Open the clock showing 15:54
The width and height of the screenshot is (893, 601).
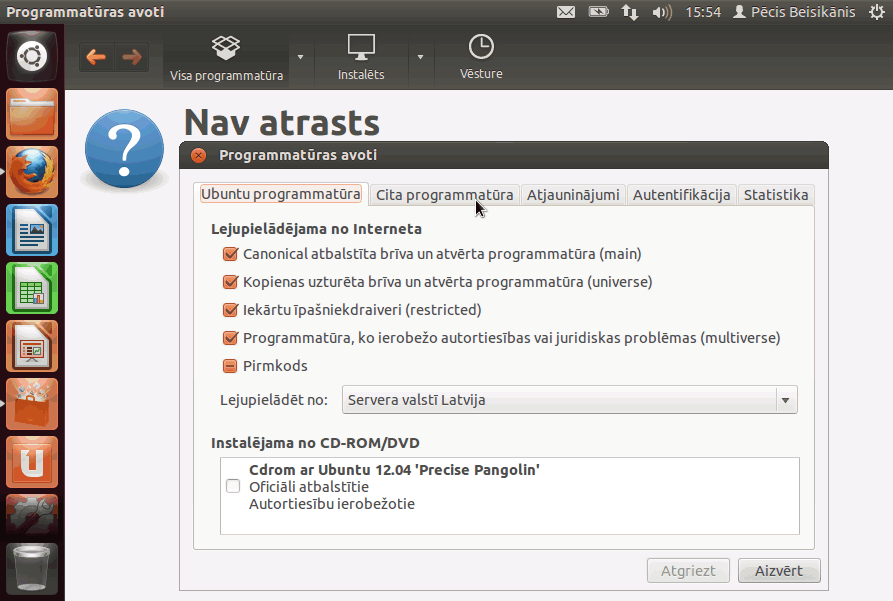pyautogui.click(x=703, y=12)
